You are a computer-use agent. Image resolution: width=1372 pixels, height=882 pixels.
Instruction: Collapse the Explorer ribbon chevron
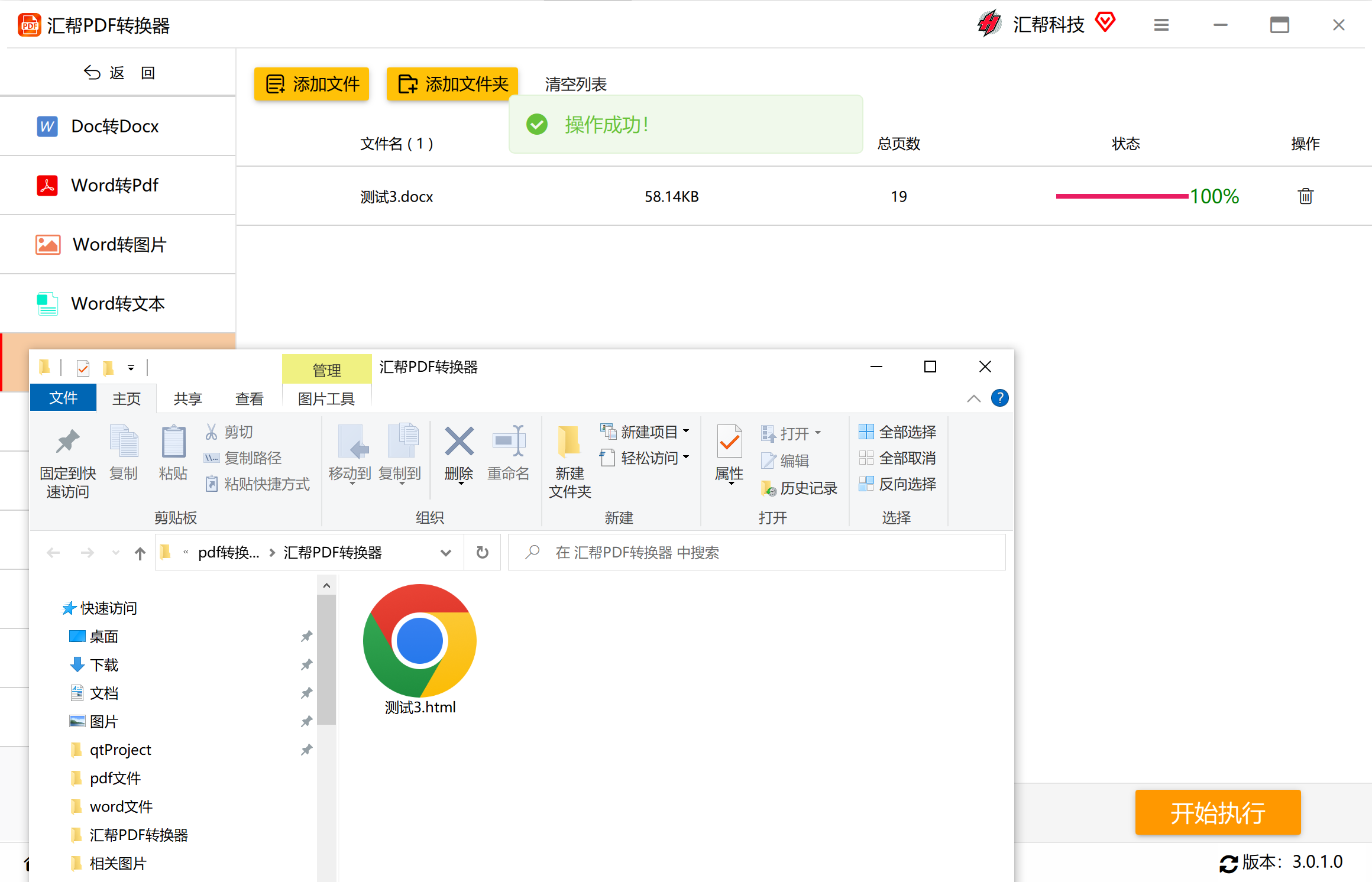(x=973, y=398)
